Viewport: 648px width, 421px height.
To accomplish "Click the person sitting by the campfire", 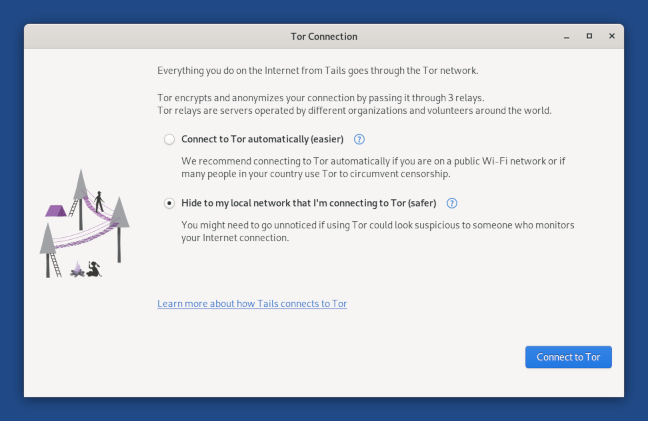I will [x=94, y=269].
